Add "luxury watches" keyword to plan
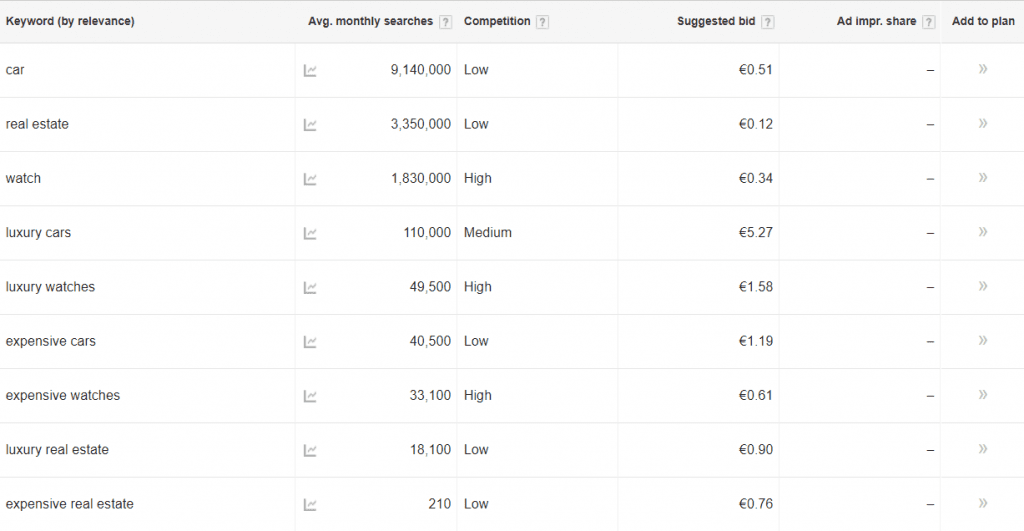Image resolution: width=1024 pixels, height=531 pixels. point(983,286)
